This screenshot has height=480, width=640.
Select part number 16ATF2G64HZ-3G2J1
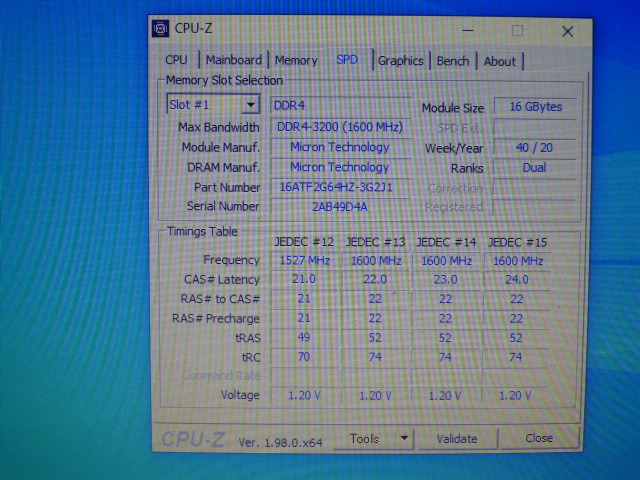tap(340, 187)
